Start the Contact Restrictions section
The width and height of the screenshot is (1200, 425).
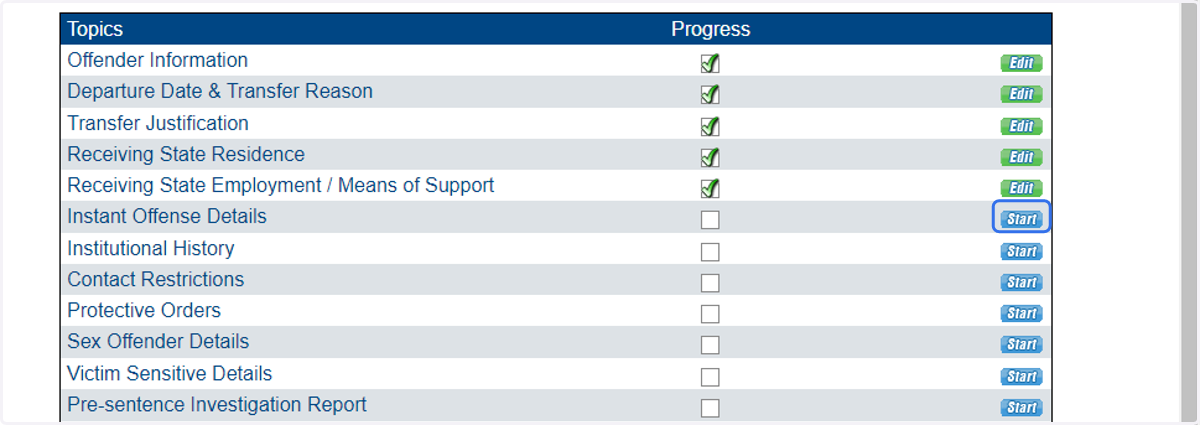pyautogui.click(x=1021, y=282)
